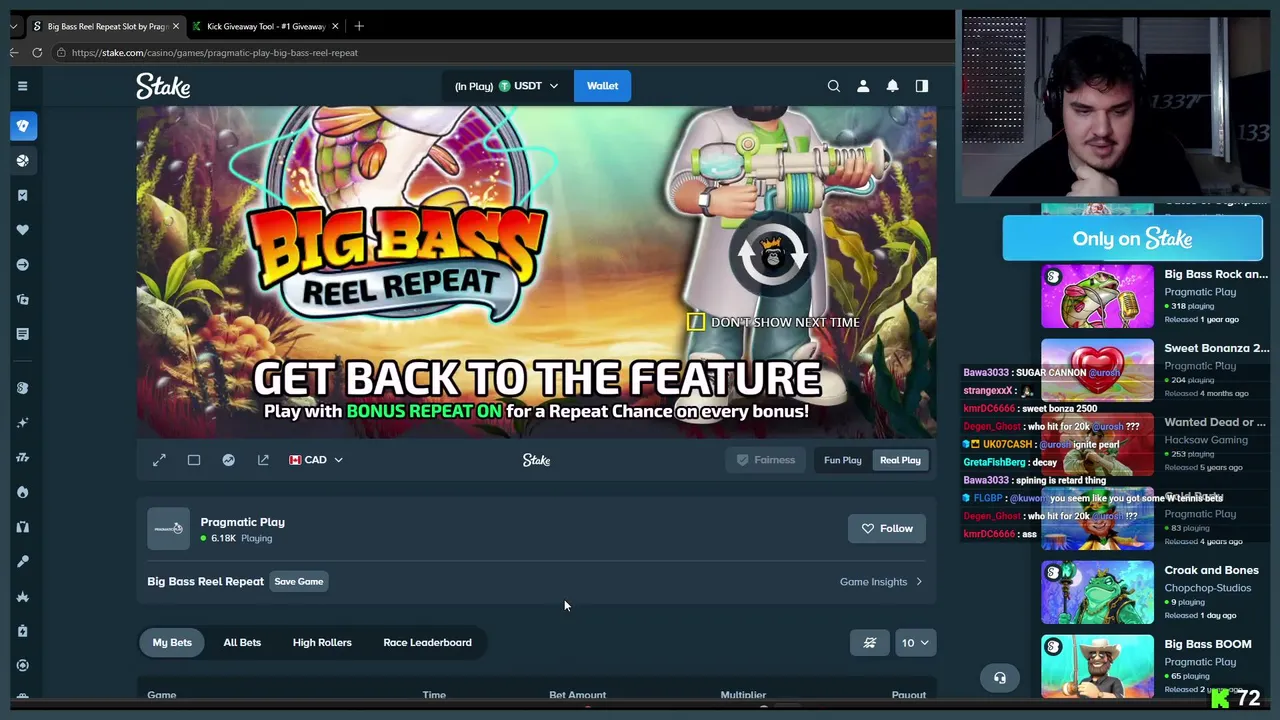The image size is (1280, 720).
Task: Go back in the browser
Action: coord(14,53)
